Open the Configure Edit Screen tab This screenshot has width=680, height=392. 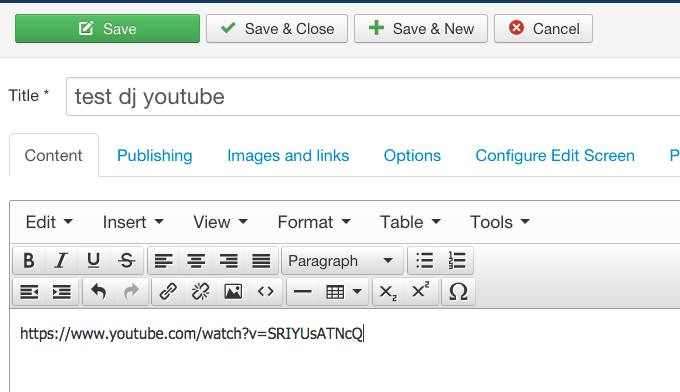point(555,155)
